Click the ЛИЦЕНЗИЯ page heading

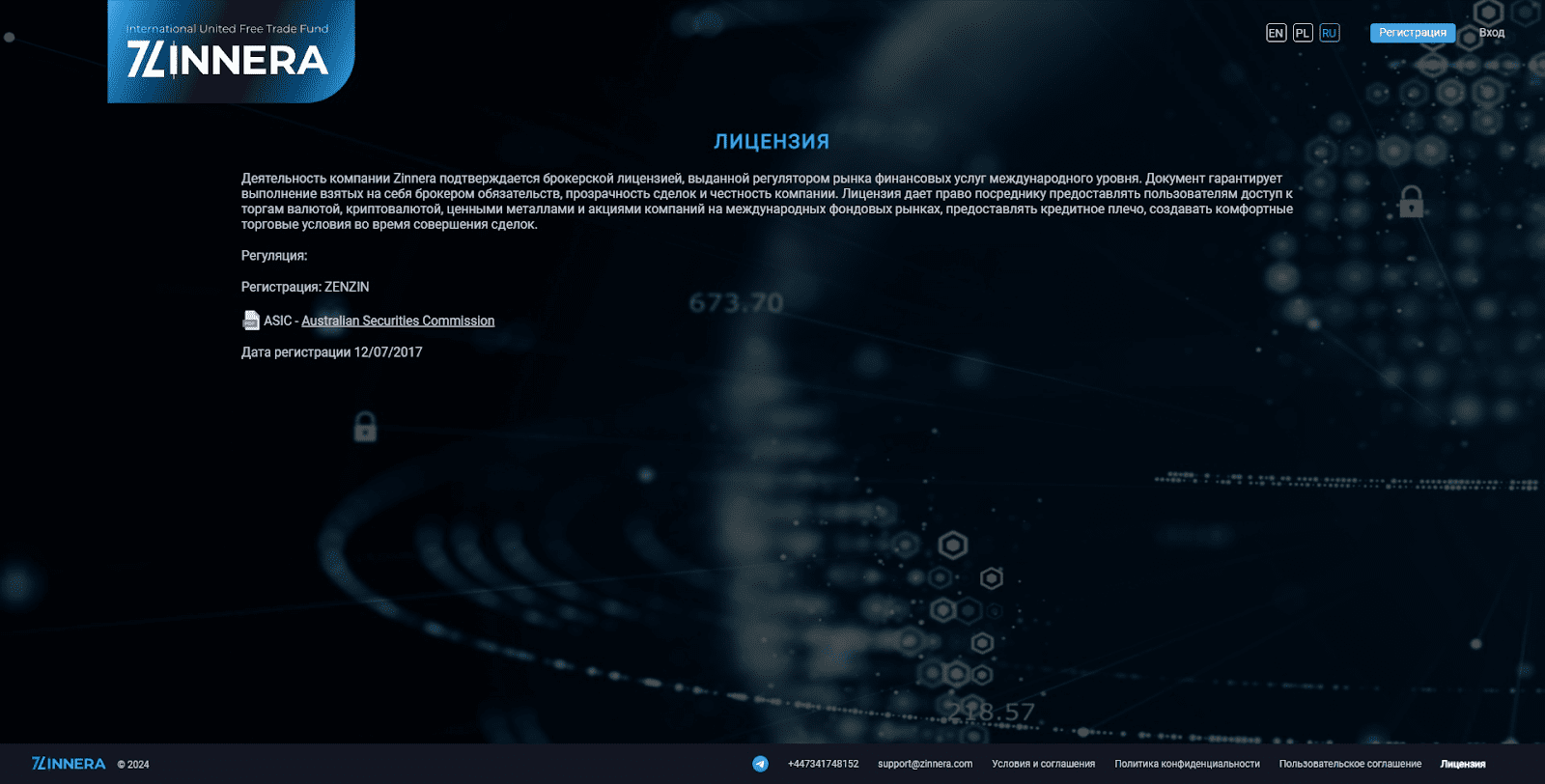772,141
